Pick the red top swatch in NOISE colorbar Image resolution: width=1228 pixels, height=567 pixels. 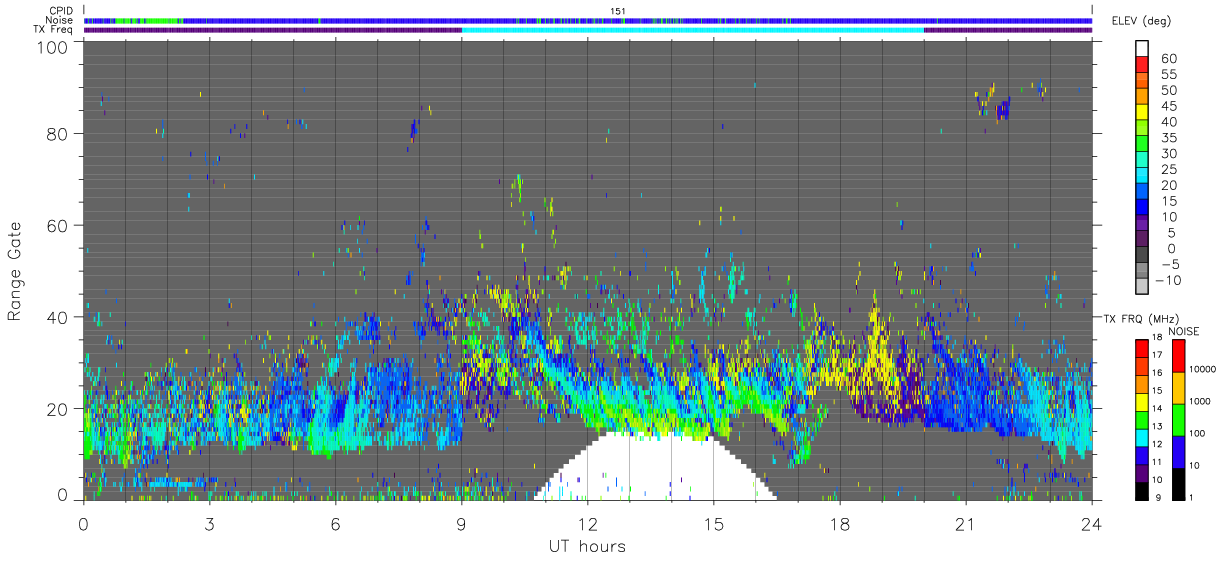point(1178,356)
